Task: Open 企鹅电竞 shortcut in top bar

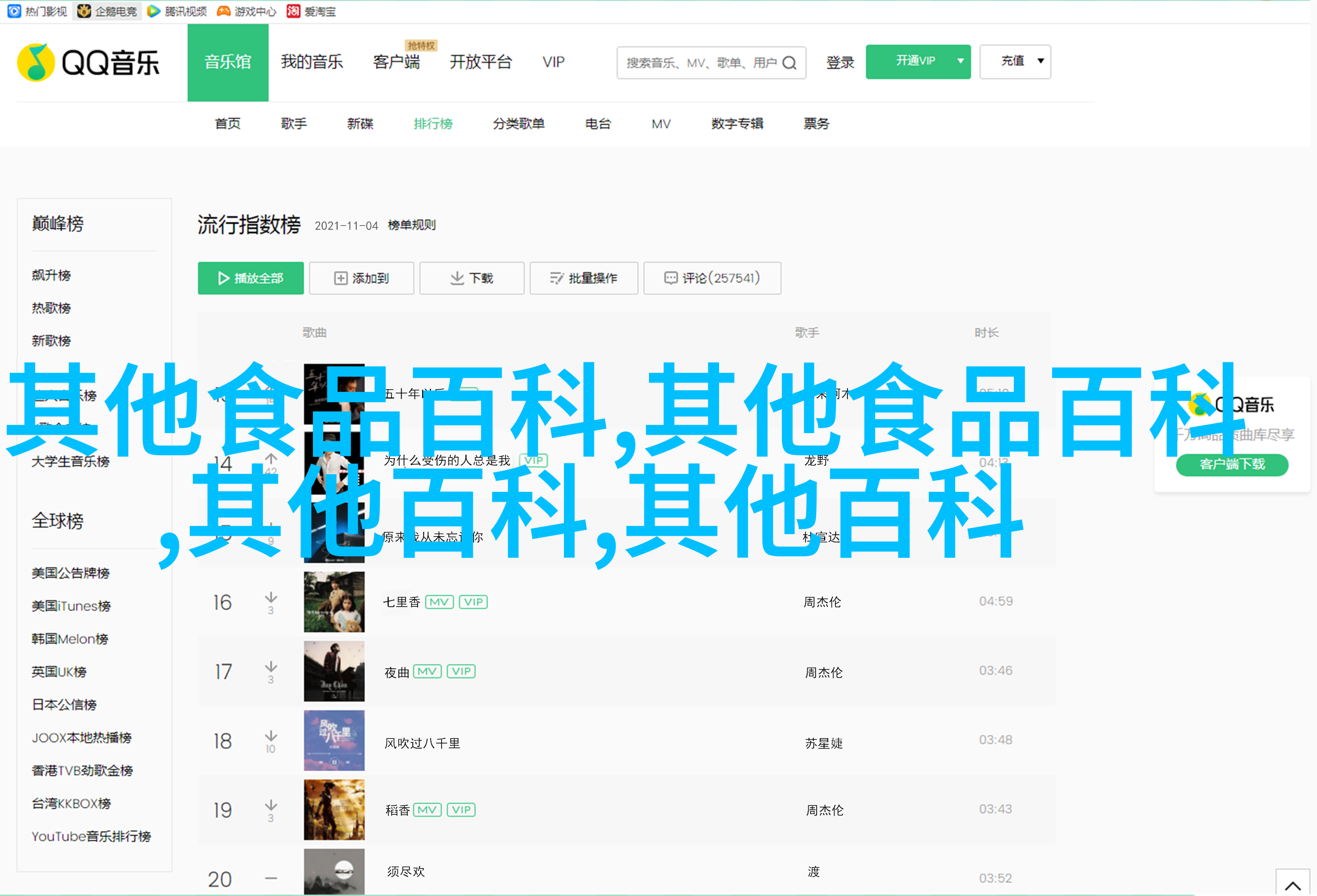Action: pos(107,11)
